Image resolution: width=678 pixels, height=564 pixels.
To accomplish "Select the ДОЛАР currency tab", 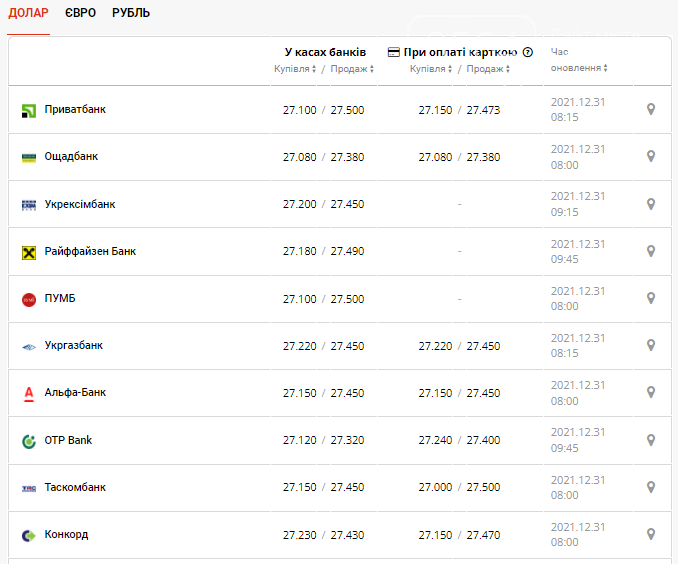I will [28, 13].
